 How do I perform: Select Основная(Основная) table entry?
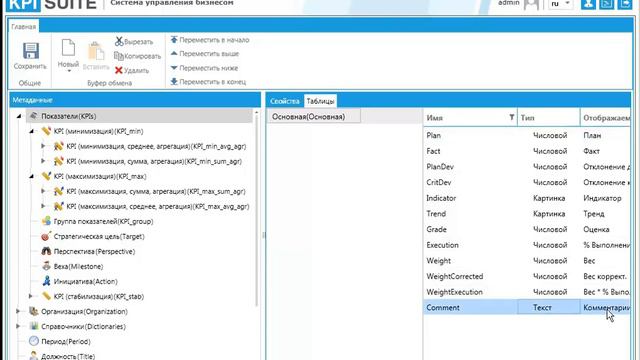pyautogui.click(x=313, y=117)
